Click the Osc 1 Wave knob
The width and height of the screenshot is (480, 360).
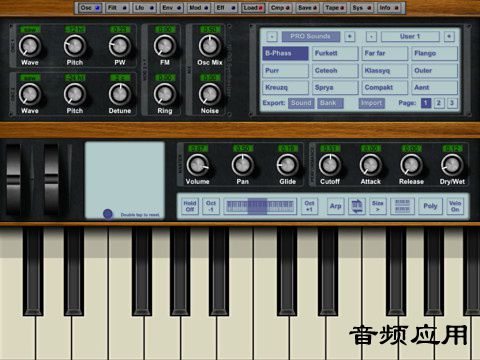pyautogui.click(x=29, y=46)
